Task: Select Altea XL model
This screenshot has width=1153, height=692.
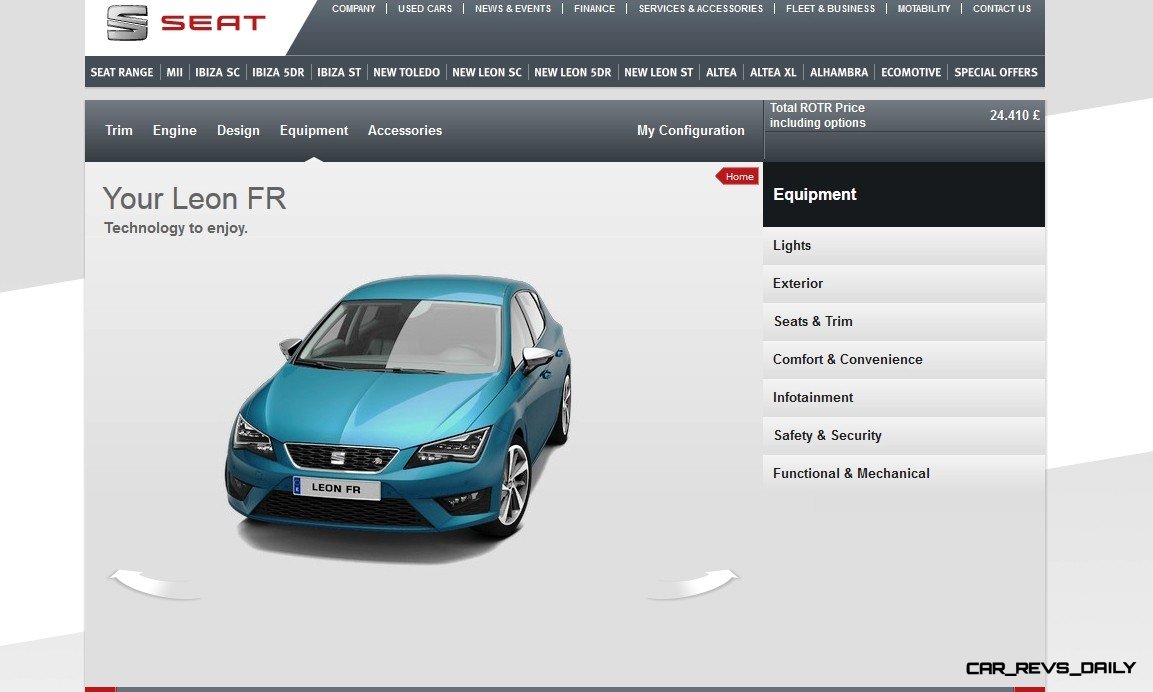Action: click(773, 72)
